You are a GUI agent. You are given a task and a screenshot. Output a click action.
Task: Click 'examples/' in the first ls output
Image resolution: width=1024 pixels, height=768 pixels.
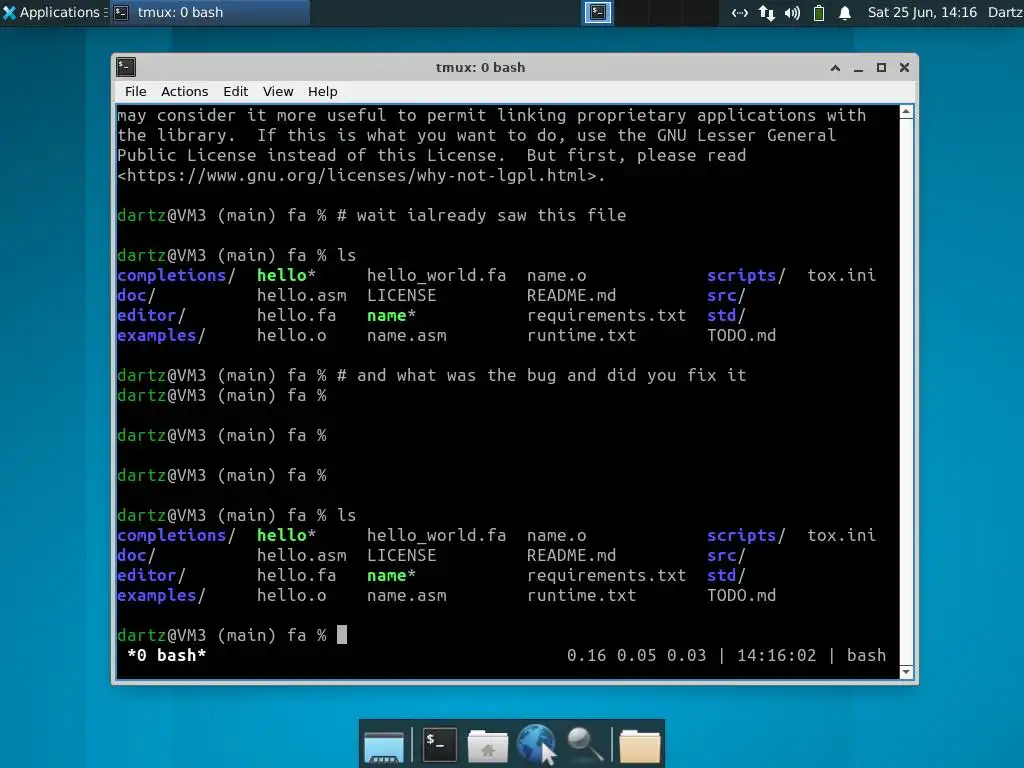point(161,336)
